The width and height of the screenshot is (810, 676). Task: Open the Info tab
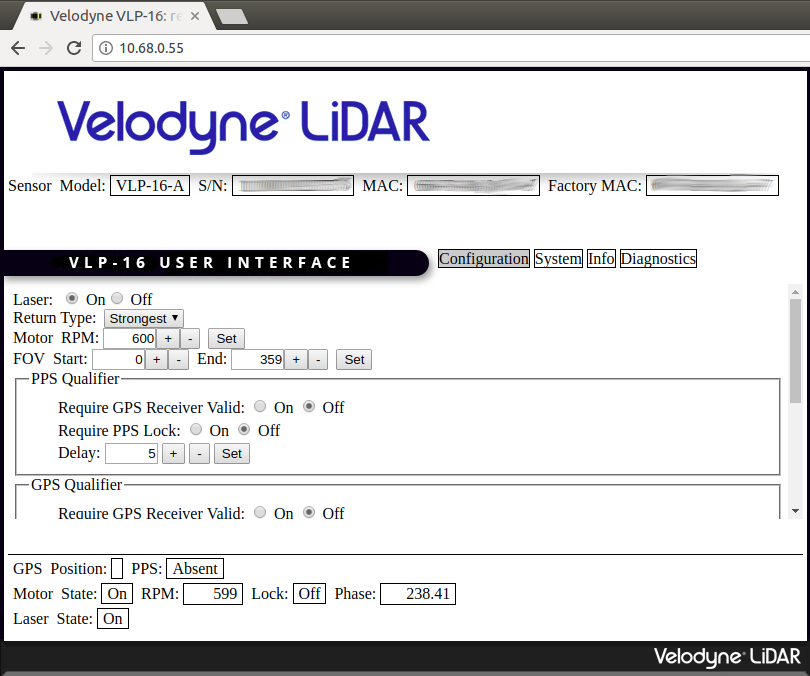(x=601, y=258)
